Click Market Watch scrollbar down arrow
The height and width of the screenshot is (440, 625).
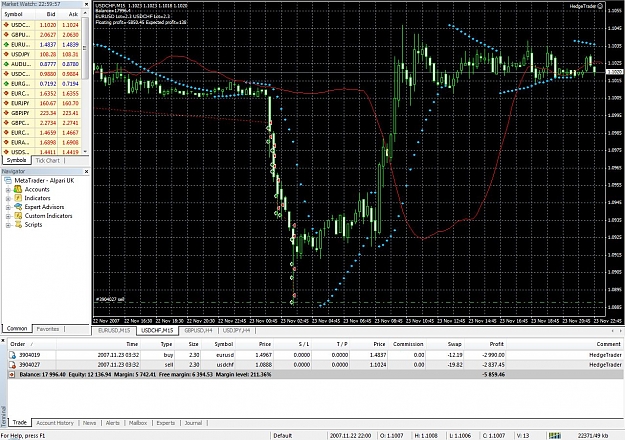[85, 152]
